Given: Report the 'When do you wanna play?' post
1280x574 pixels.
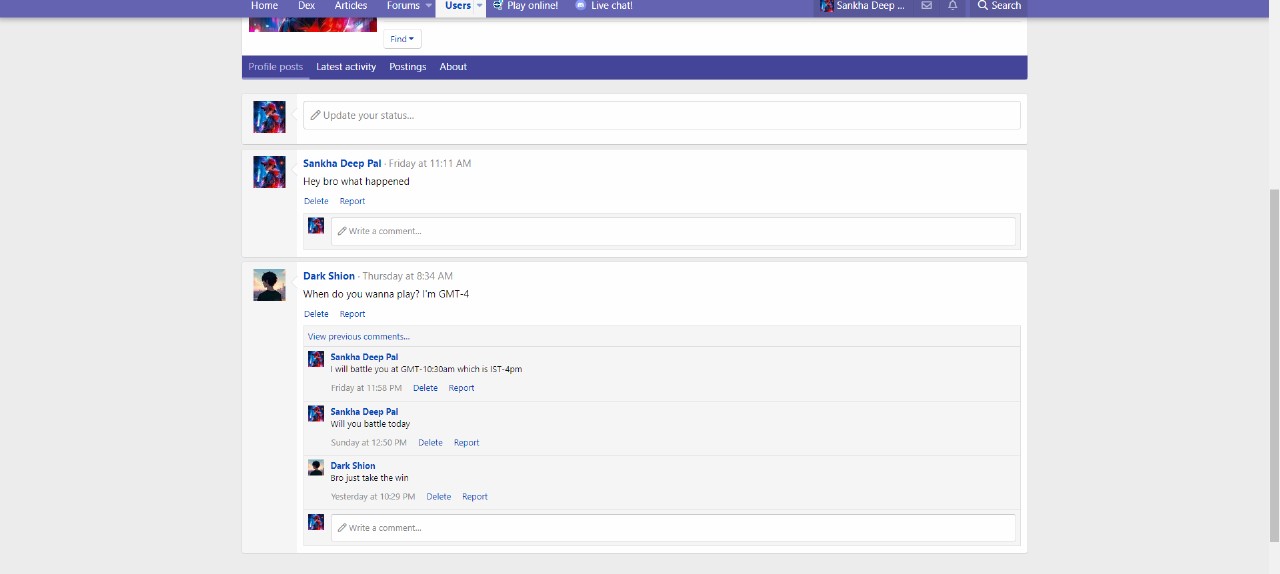Looking at the screenshot, I should (352, 314).
